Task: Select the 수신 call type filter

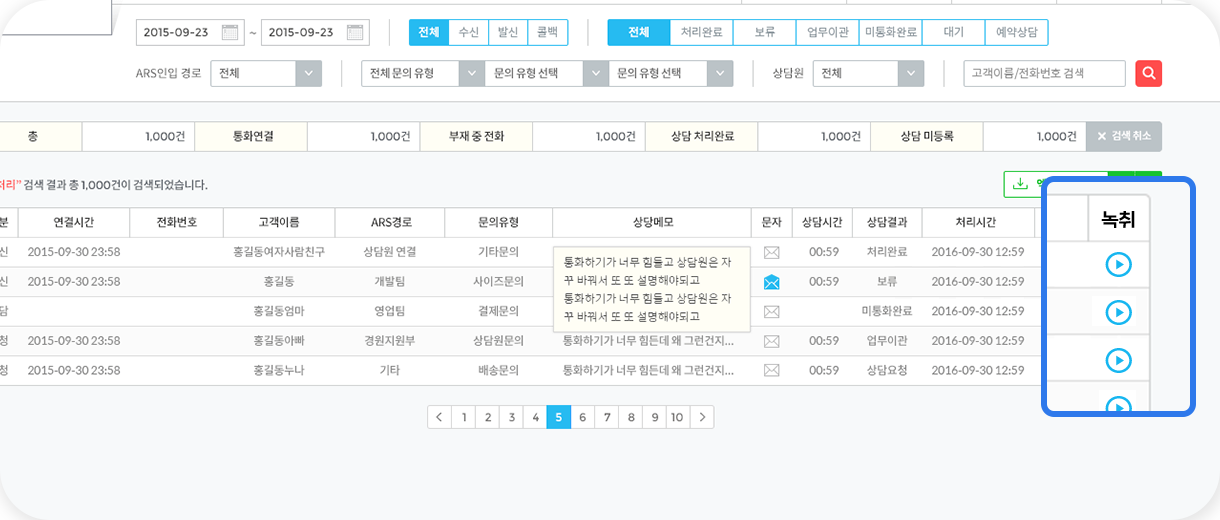Action: 468,32
